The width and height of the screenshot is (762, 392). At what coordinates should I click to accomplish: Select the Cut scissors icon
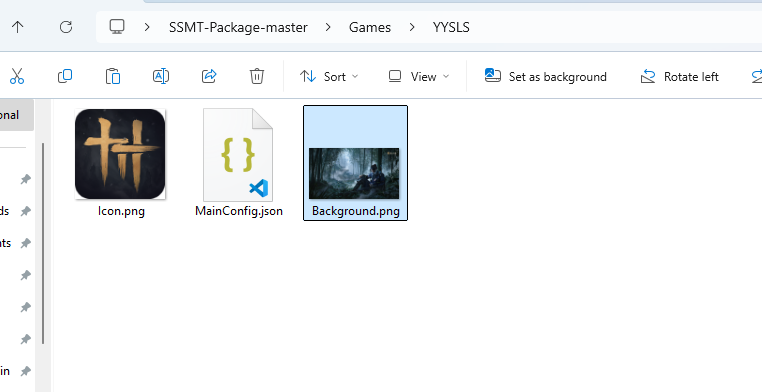17,76
